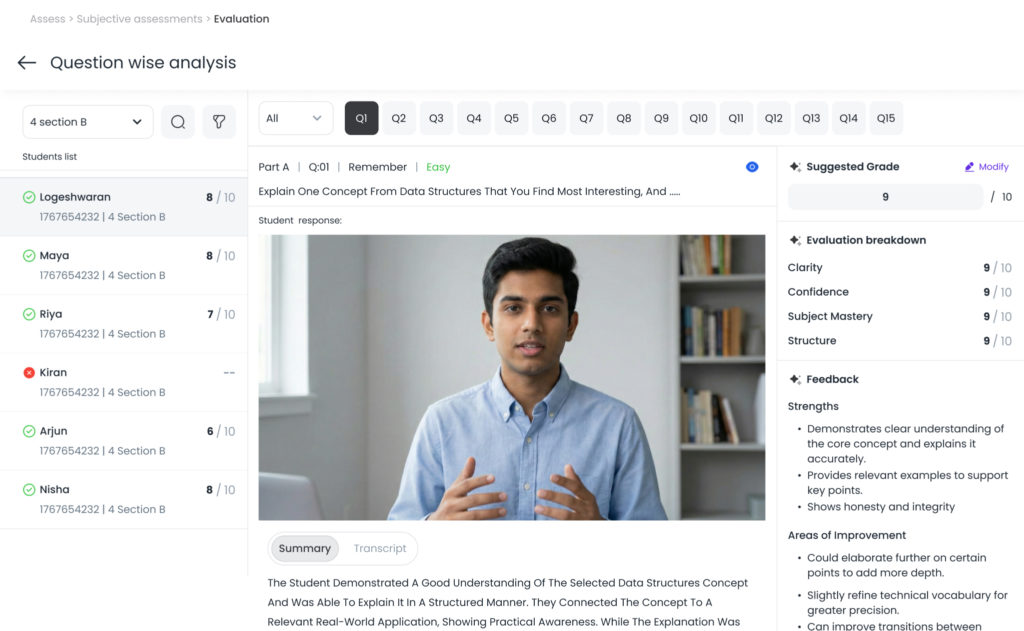Click the blue eye icon on question
Screen dimensions: 1024x631
pos(752,167)
